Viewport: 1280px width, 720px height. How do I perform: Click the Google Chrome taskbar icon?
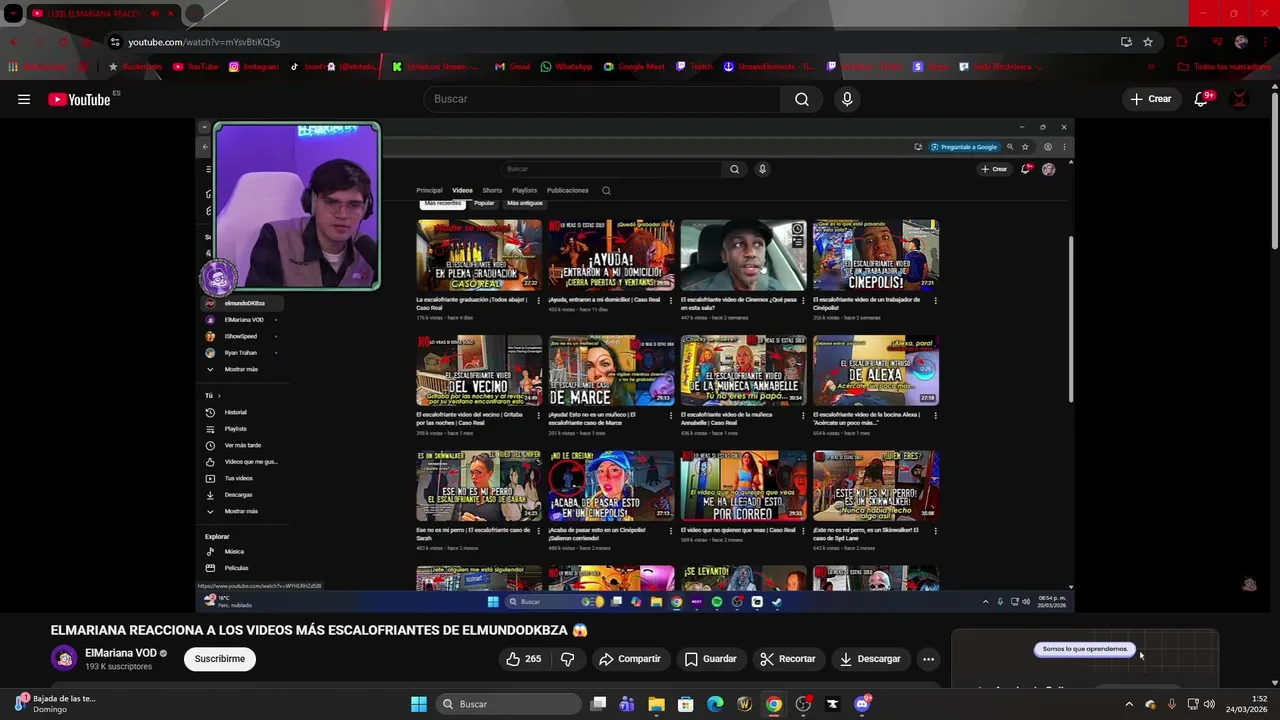774,704
